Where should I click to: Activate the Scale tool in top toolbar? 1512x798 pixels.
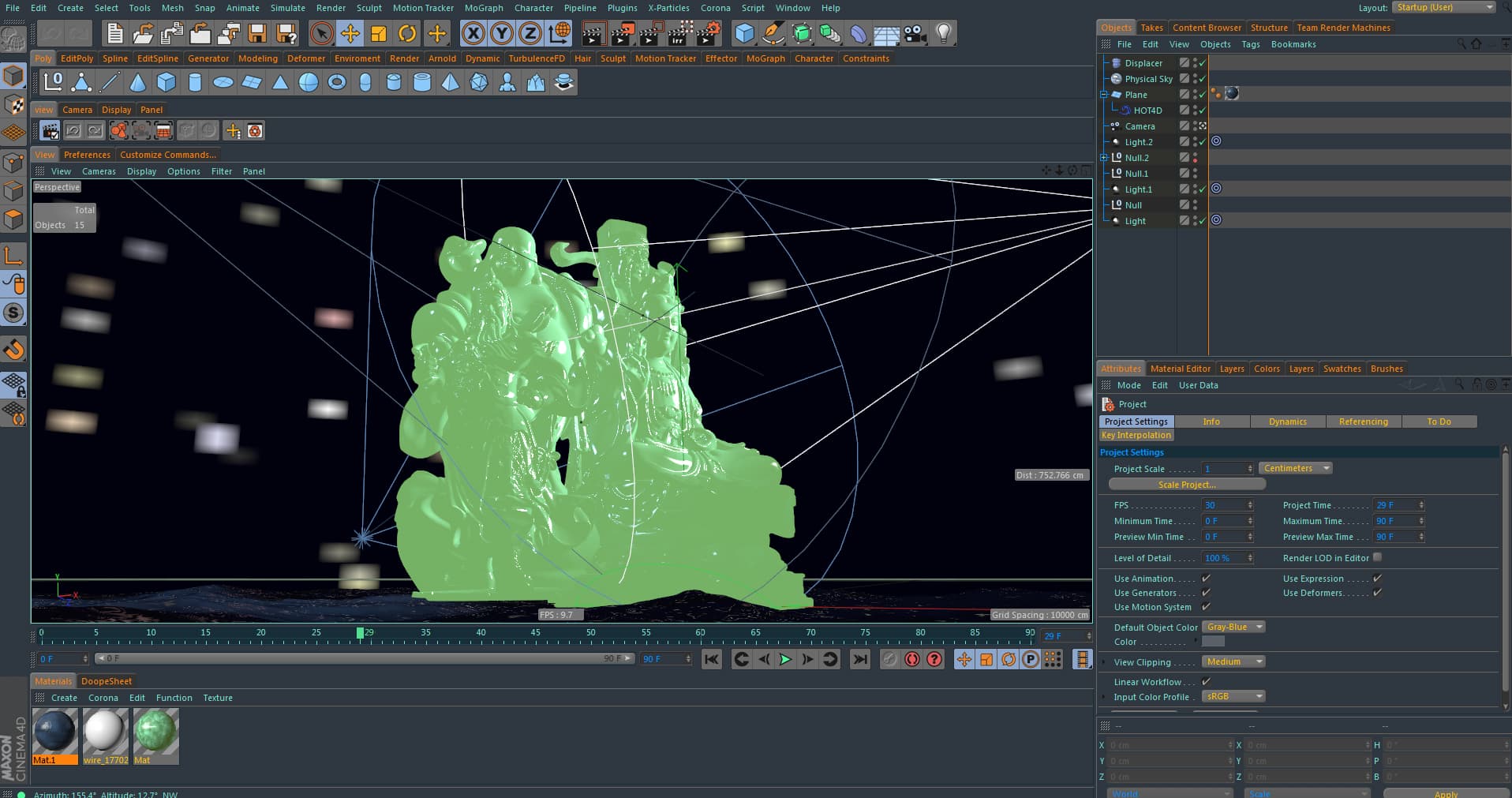378,33
